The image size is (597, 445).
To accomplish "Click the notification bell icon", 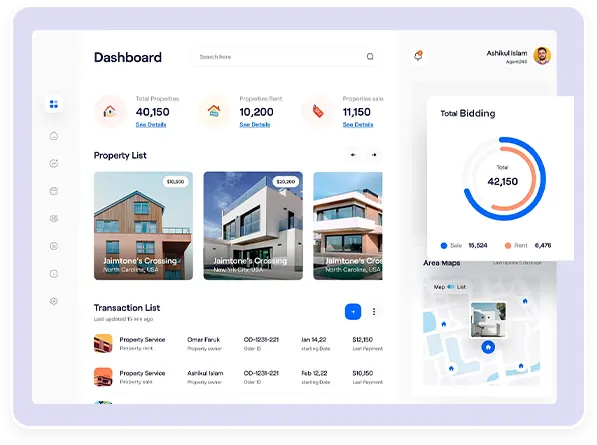I will click(418, 56).
